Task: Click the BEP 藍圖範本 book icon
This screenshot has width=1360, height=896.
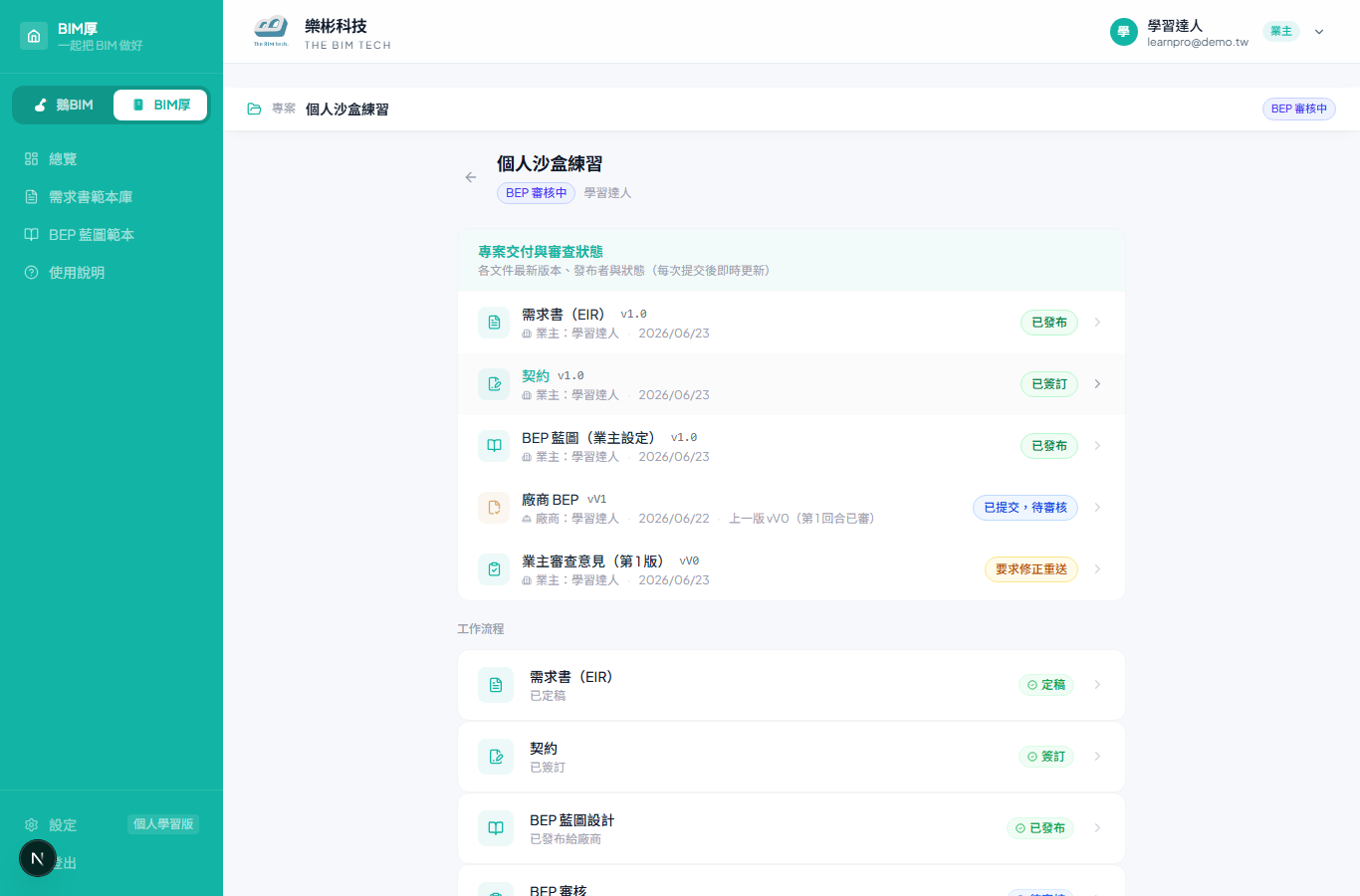Action: coord(31,235)
